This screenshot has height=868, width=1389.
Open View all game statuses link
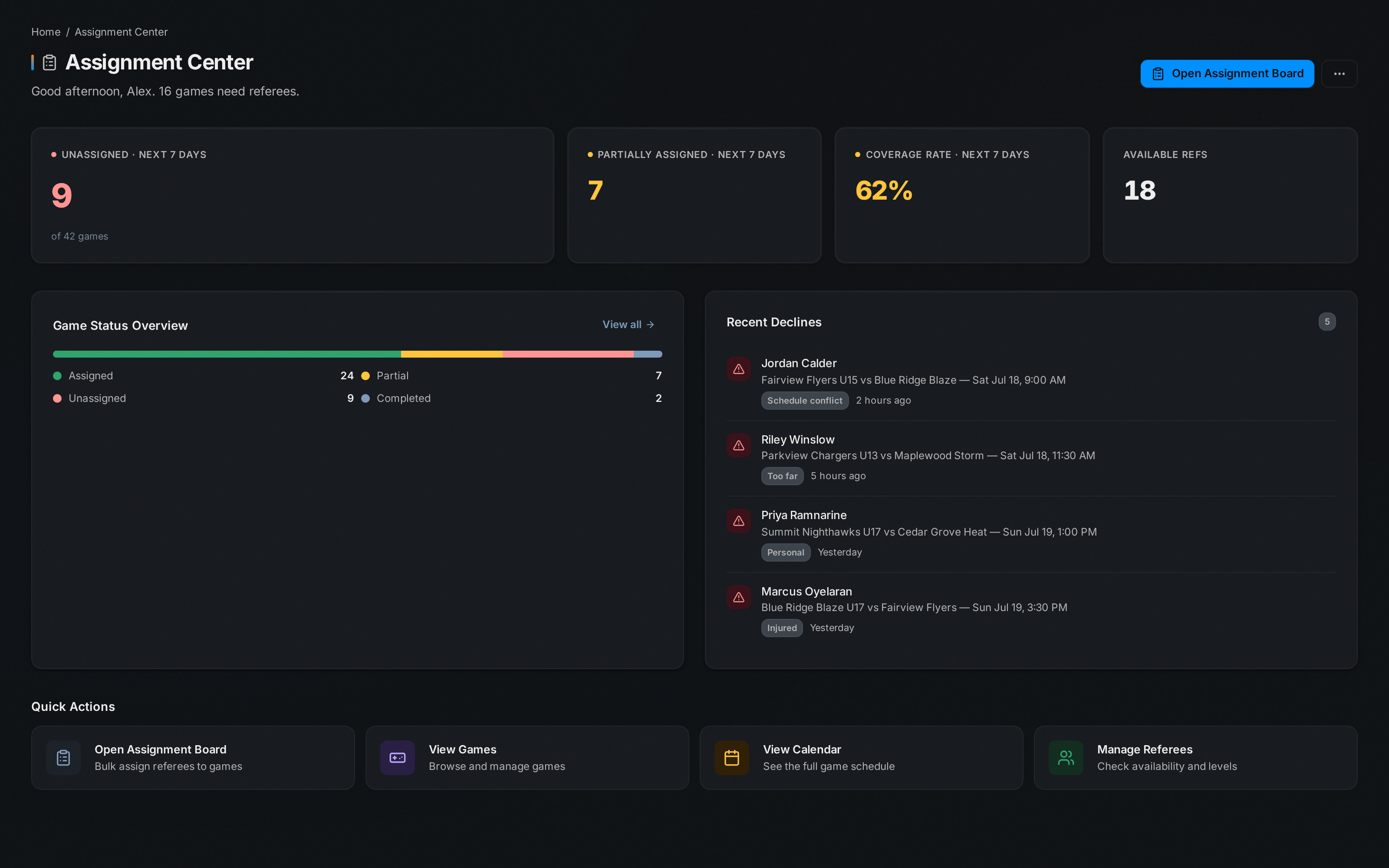tap(628, 325)
